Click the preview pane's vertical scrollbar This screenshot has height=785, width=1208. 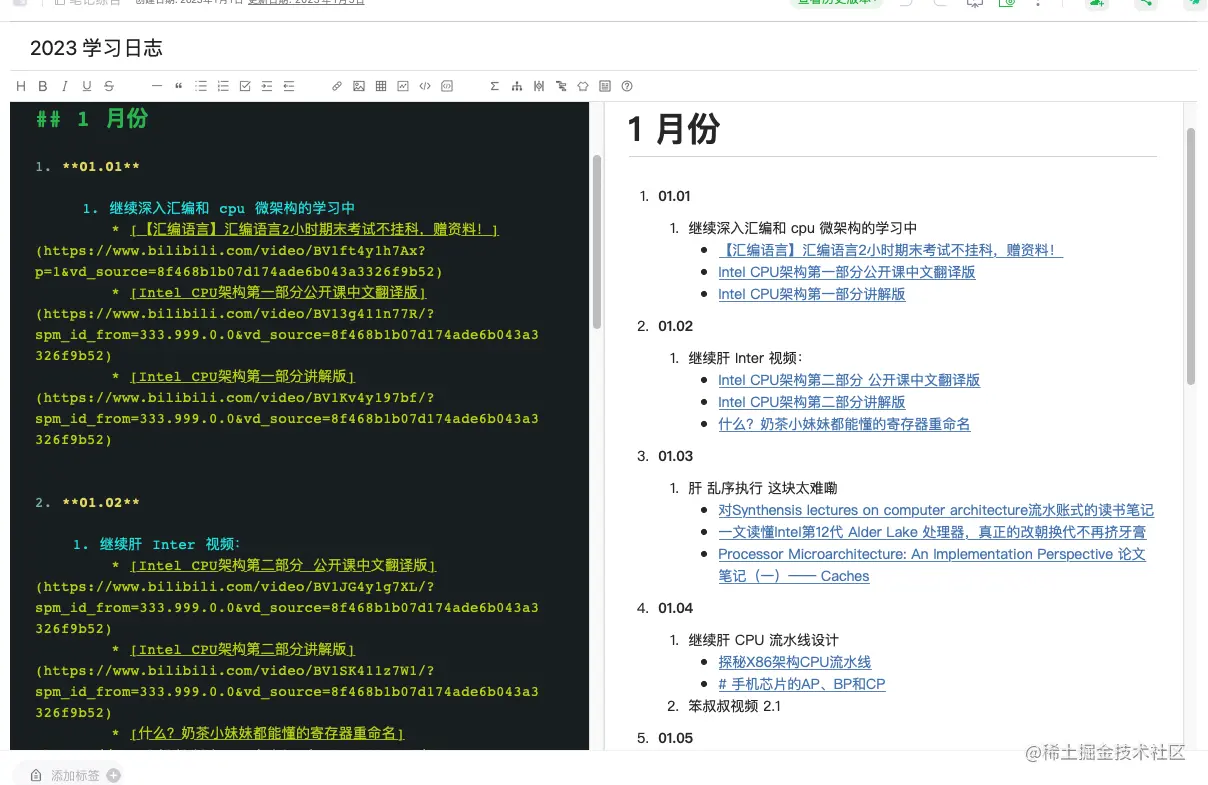coord(1191,257)
